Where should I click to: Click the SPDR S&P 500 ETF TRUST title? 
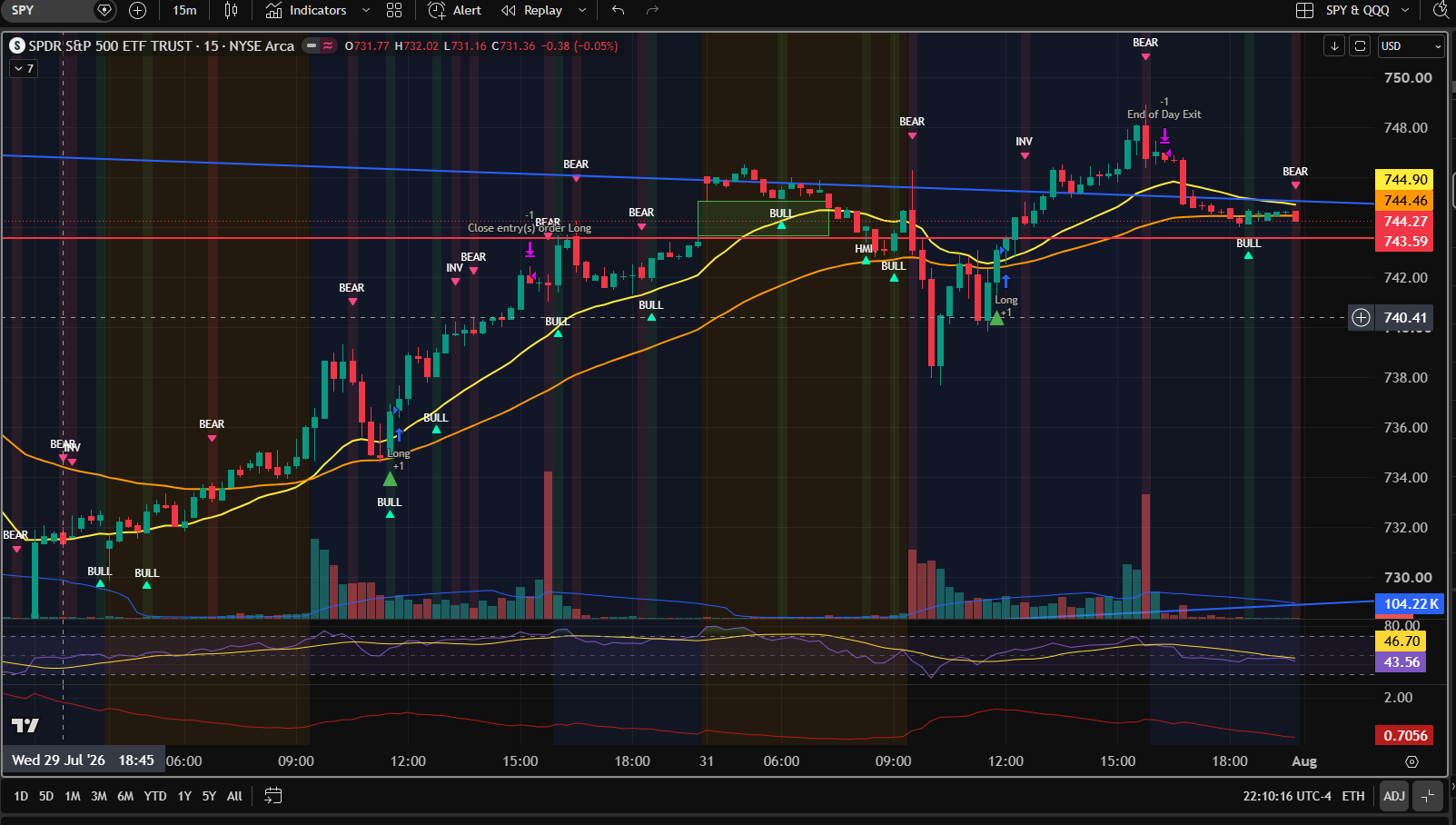click(x=110, y=45)
